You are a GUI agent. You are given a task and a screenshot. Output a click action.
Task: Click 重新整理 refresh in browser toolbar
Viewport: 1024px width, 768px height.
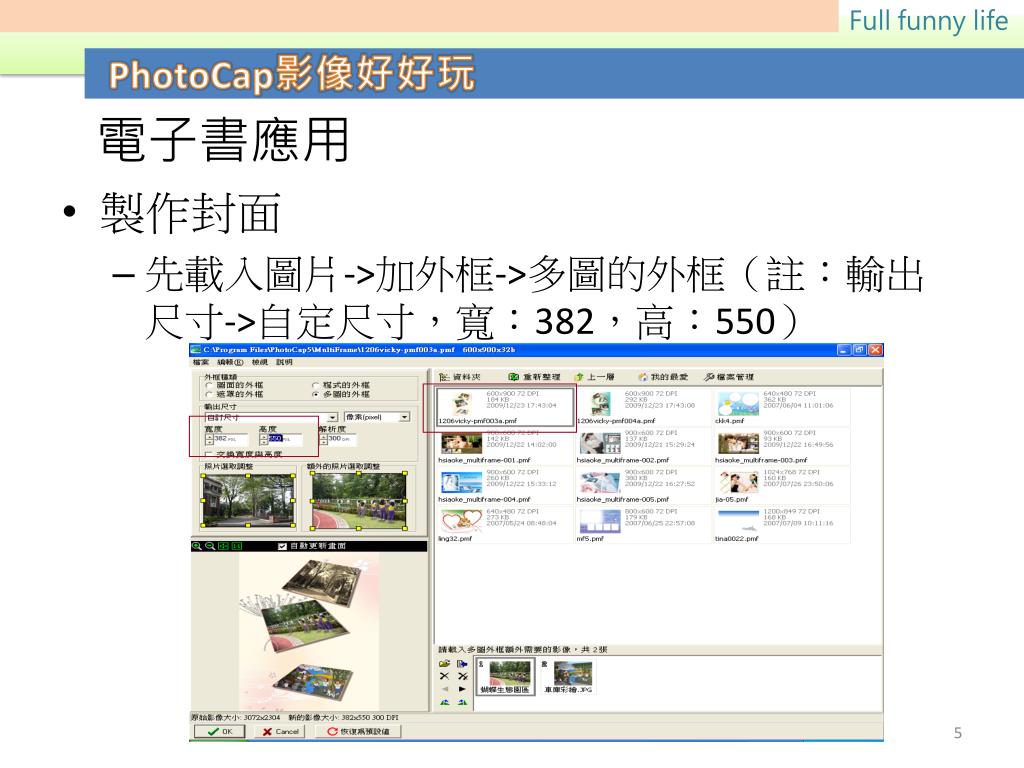click(x=534, y=377)
